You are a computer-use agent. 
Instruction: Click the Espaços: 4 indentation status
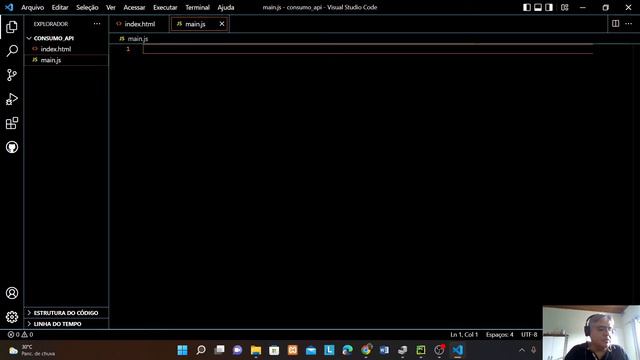coord(500,334)
